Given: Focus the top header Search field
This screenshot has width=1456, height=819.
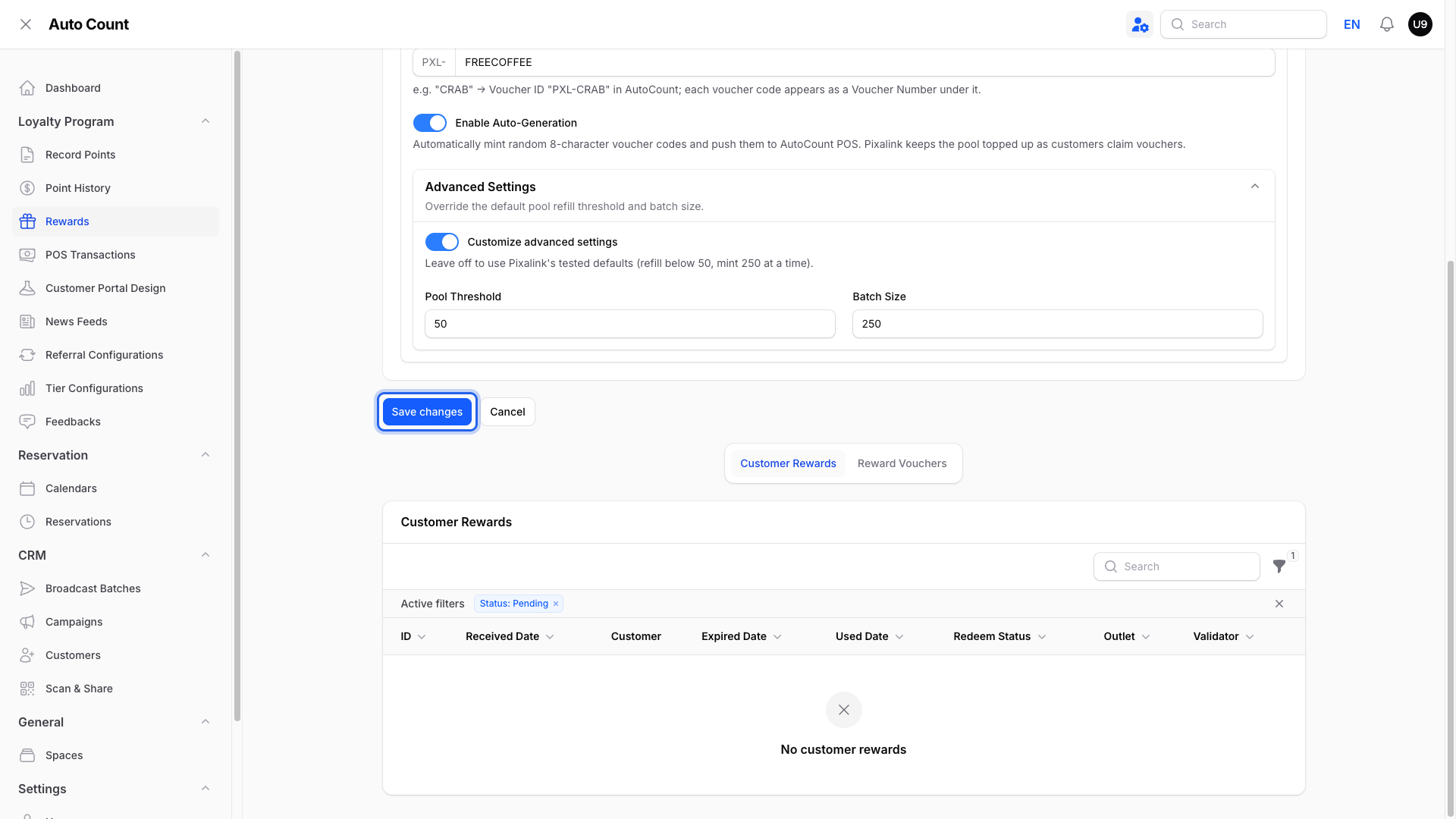Looking at the screenshot, I should (x=1244, y=24).
